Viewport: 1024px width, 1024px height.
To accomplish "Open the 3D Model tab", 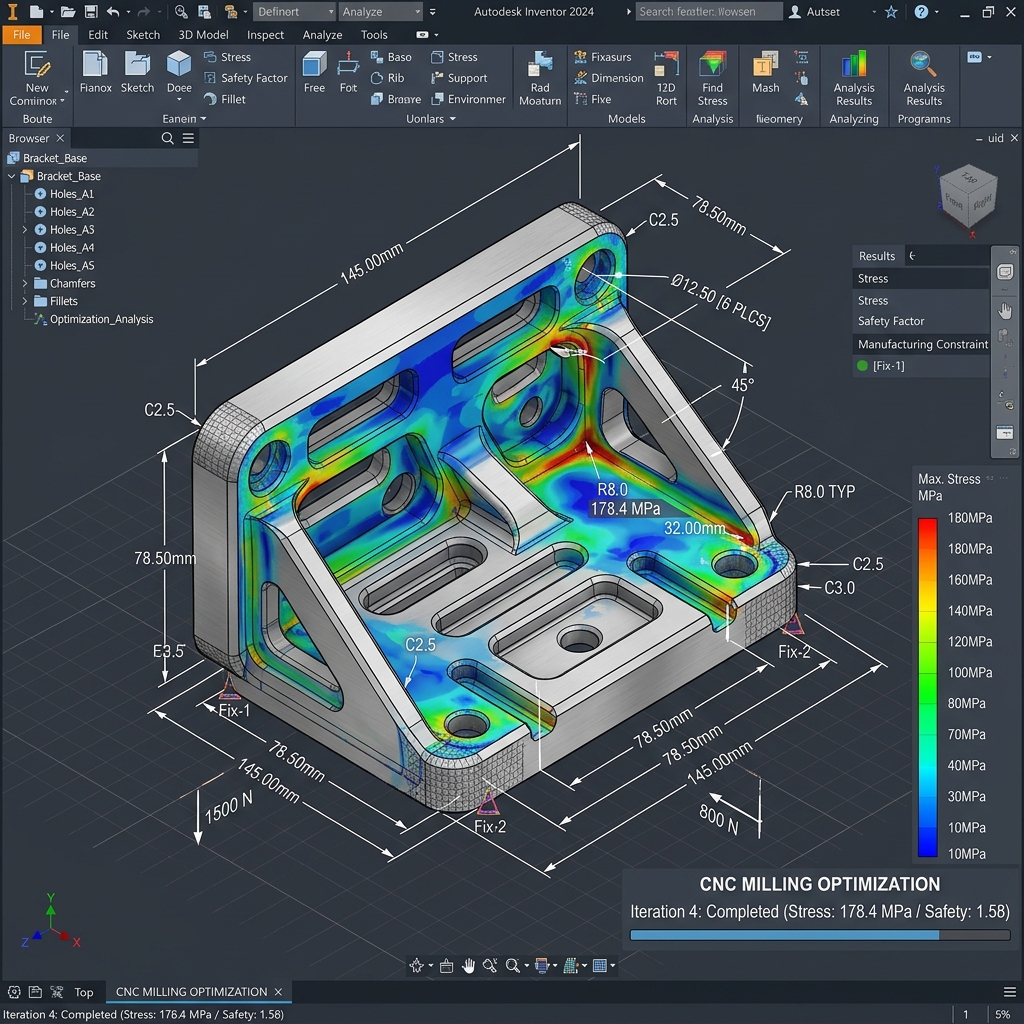I will point(203,35).
